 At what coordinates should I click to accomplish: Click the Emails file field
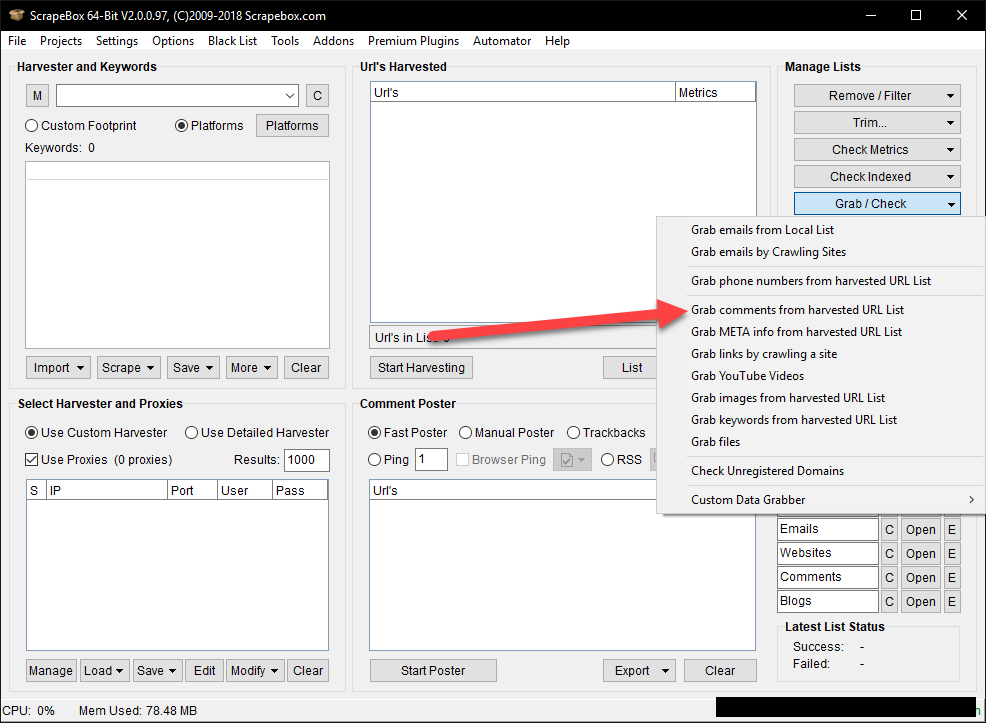pos(828,529)
